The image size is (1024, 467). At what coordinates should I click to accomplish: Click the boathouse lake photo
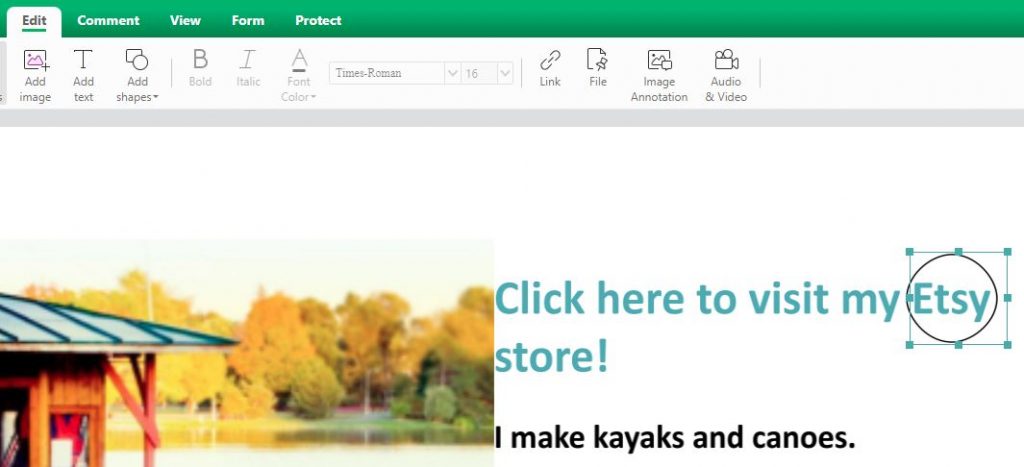tap(247, 353)
